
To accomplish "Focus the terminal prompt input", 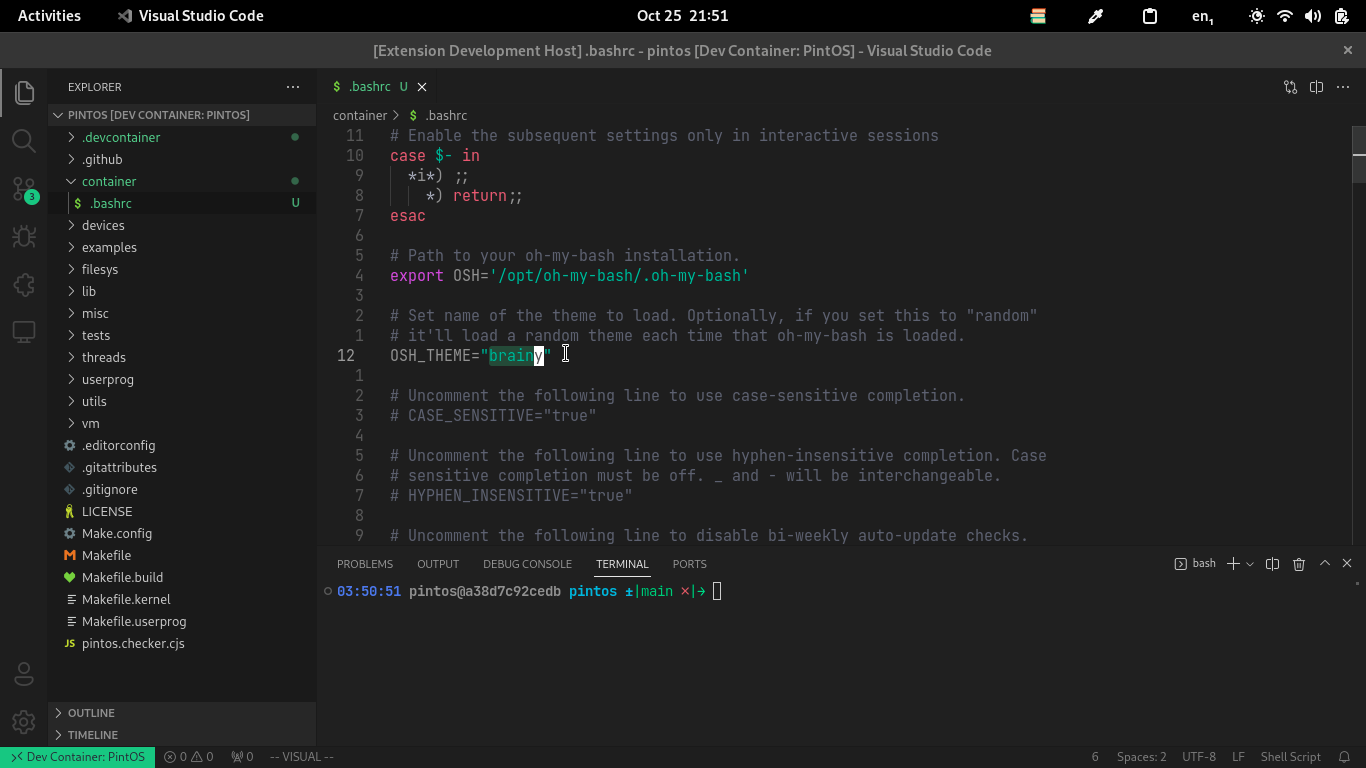I will click(717, 591).
